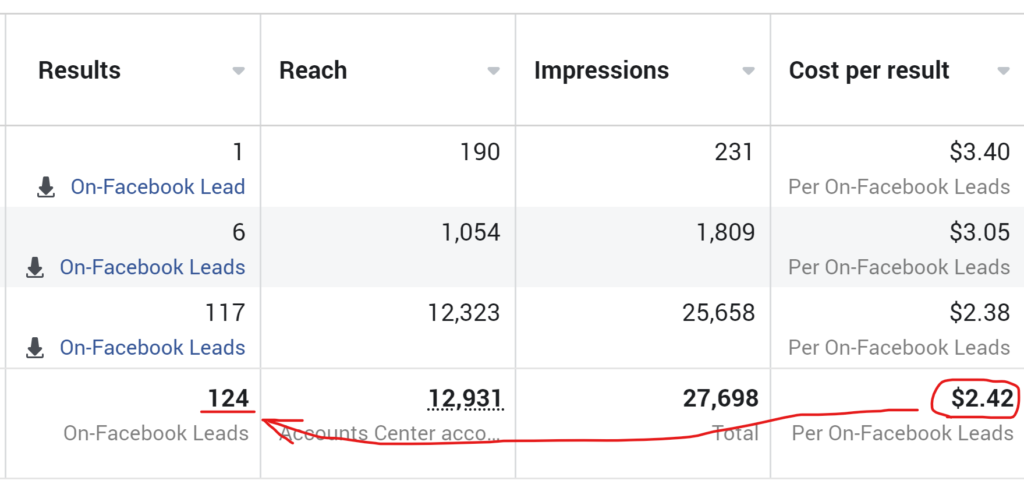The height and width of the screenshot is (484, 1024).
Task: Click download icon beside first On-Facebook Lead
Action: point(46,187)
